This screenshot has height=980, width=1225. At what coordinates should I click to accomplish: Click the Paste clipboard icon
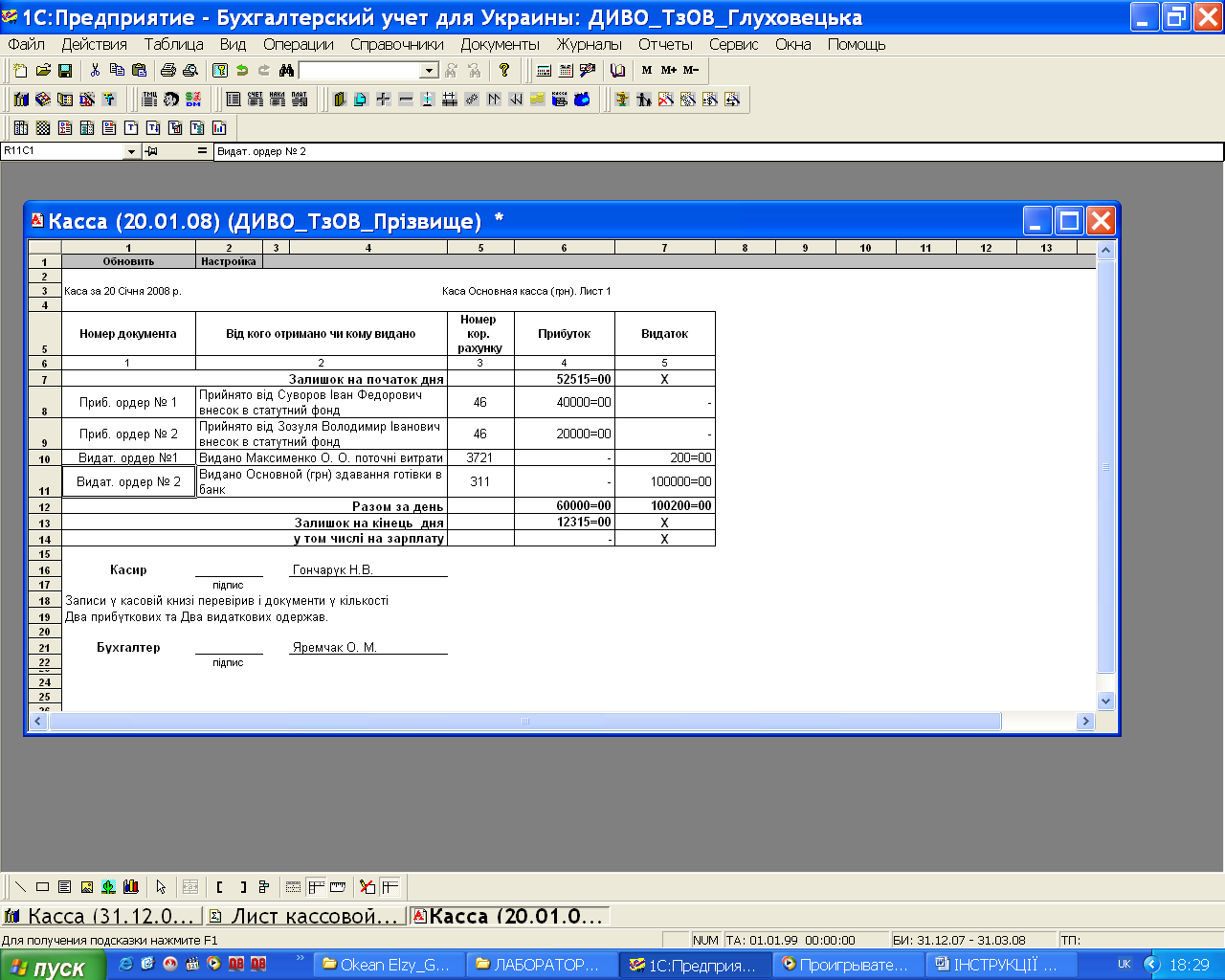(139, 71)
